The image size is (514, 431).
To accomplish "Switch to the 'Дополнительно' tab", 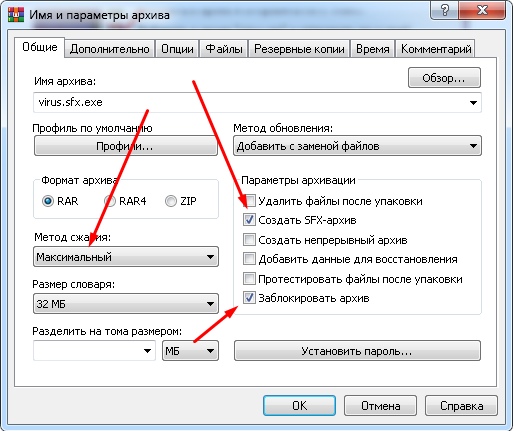I will click(x=110, y=49).
